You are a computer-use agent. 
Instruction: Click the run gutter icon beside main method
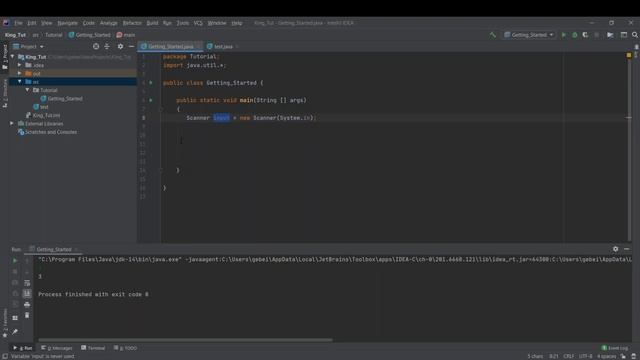(x=151, y=100)
